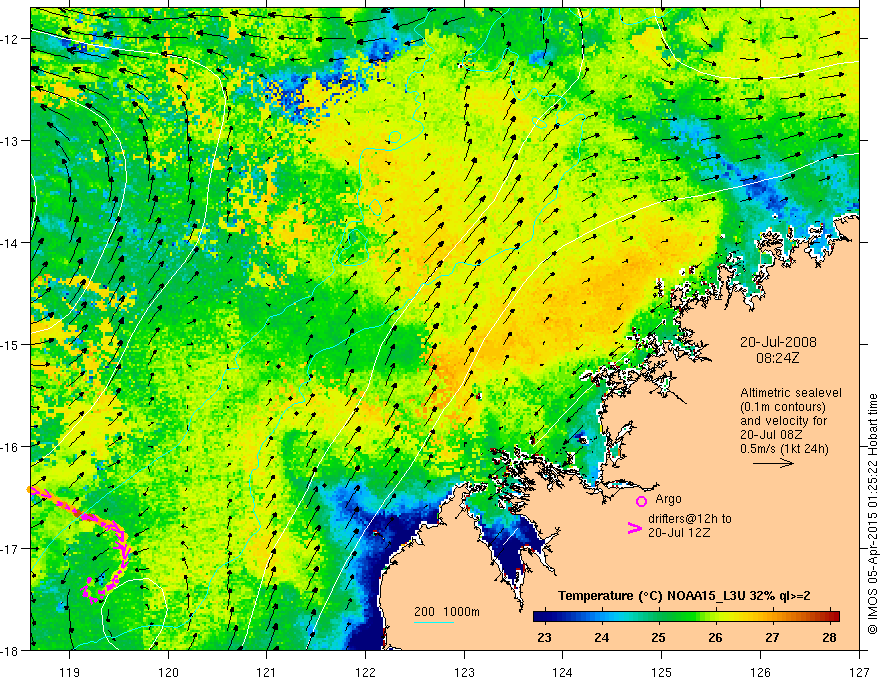Viewport: 880px width, 680px height.
Task: Click the longitude label 120
Action: [168, 672]
